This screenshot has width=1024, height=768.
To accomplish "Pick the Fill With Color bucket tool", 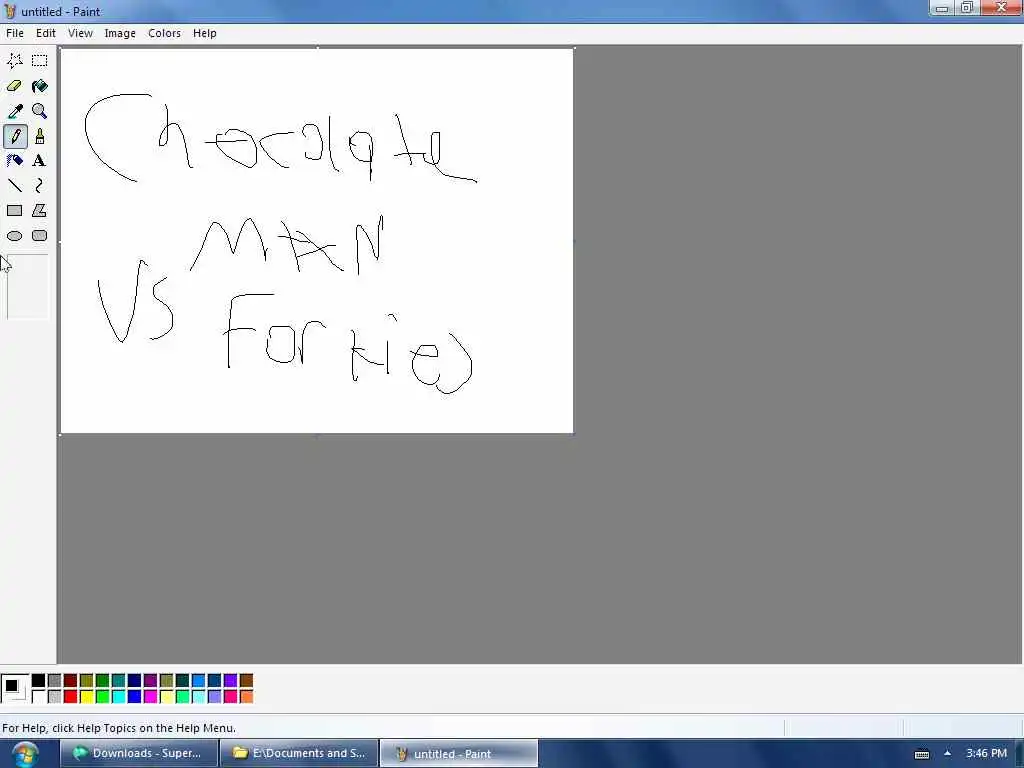I will pos(40,86).
